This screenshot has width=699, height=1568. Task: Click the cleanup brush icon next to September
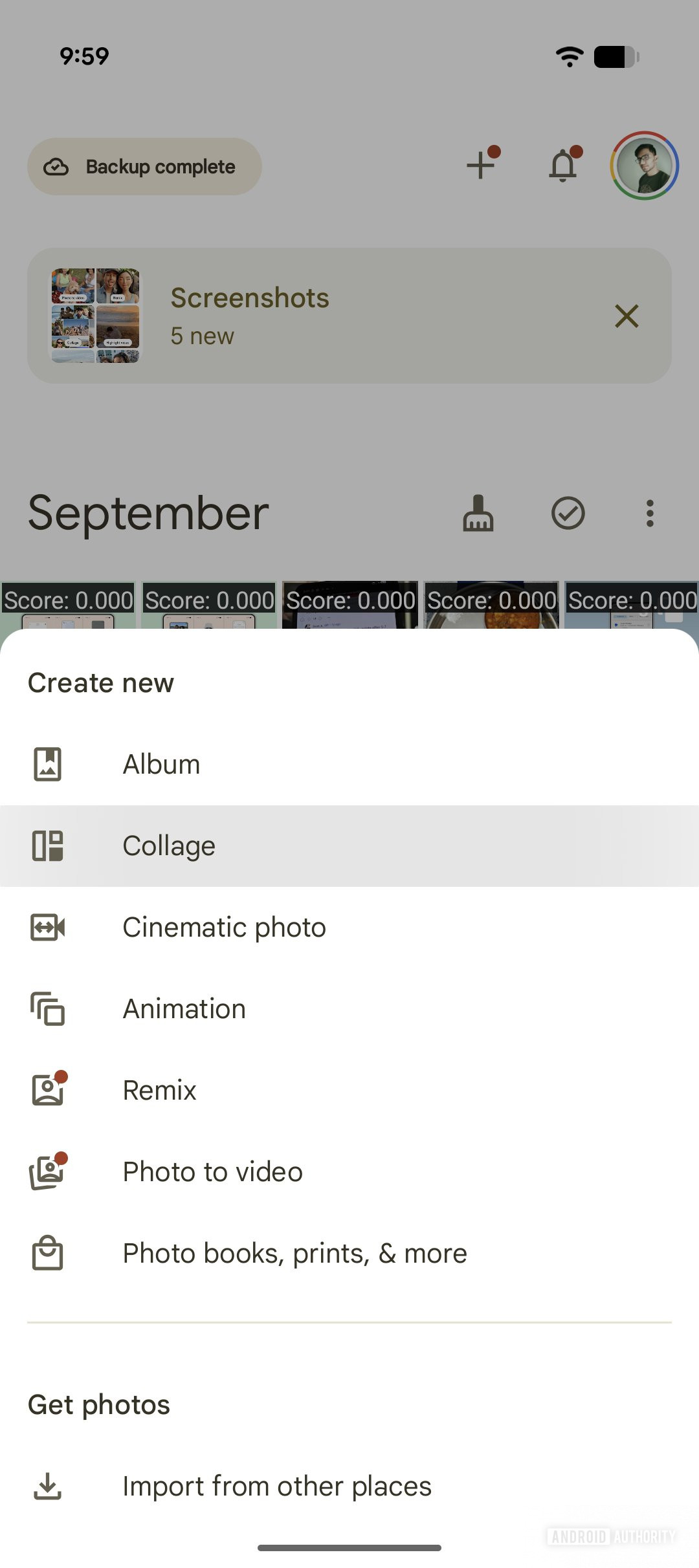(479, 513)
